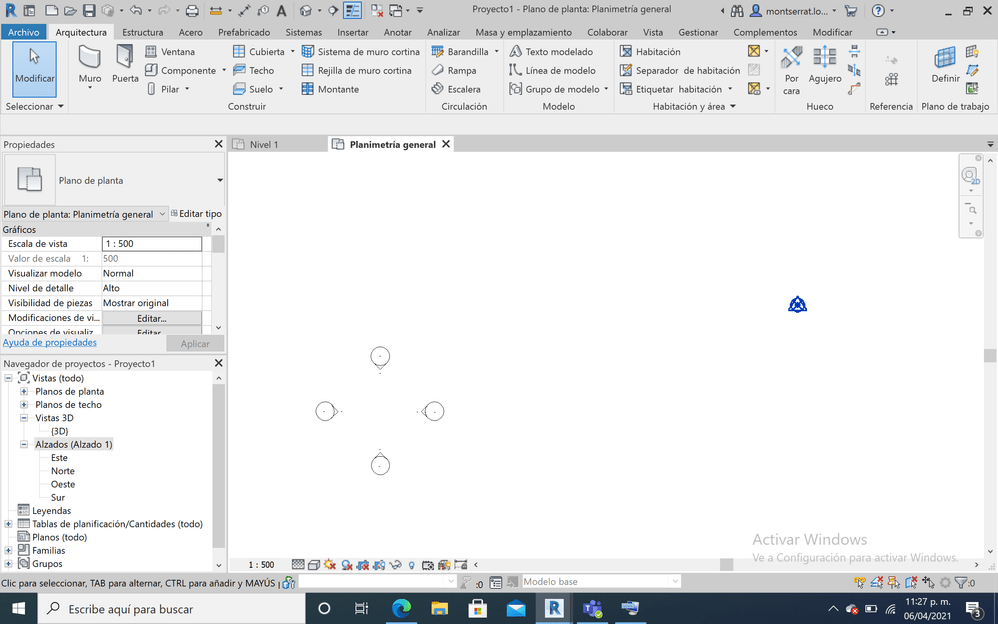Open the Archivo menu
The width and height of the screenshot is (998, 624).
pyautogui.click(x=24, y=32)
